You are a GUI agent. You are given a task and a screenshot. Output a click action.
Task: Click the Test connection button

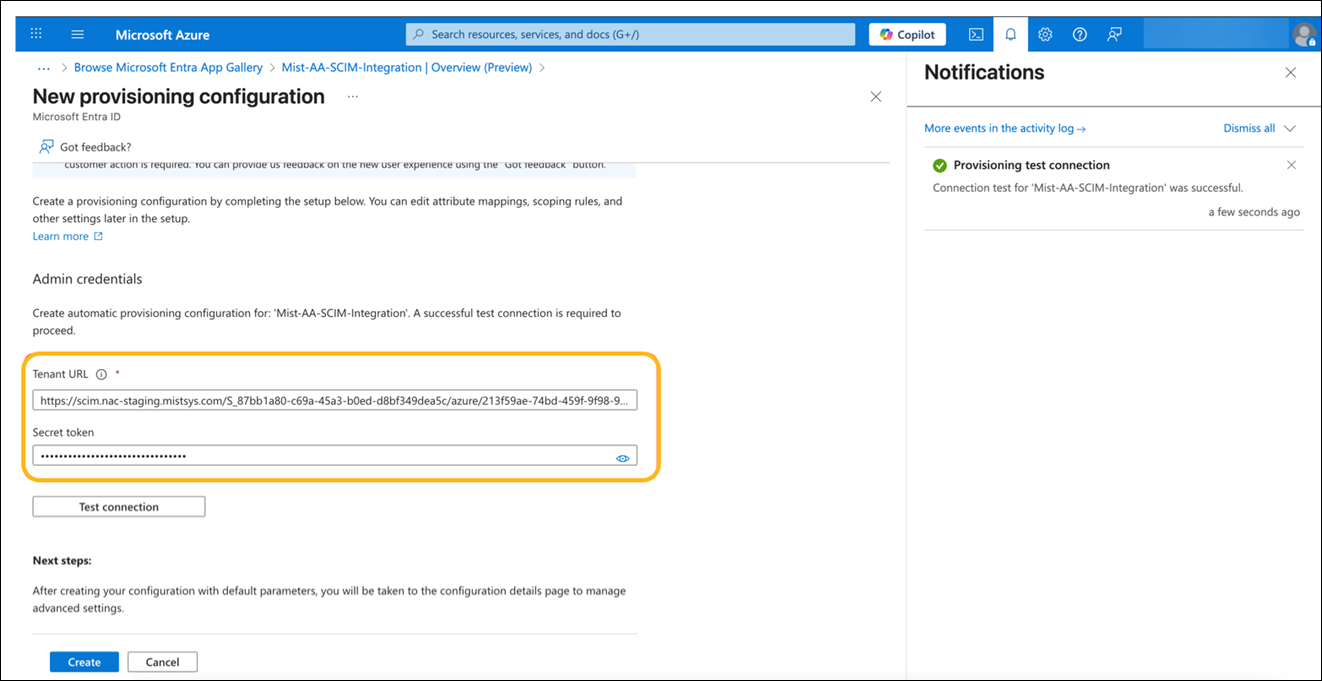(118, 506)
